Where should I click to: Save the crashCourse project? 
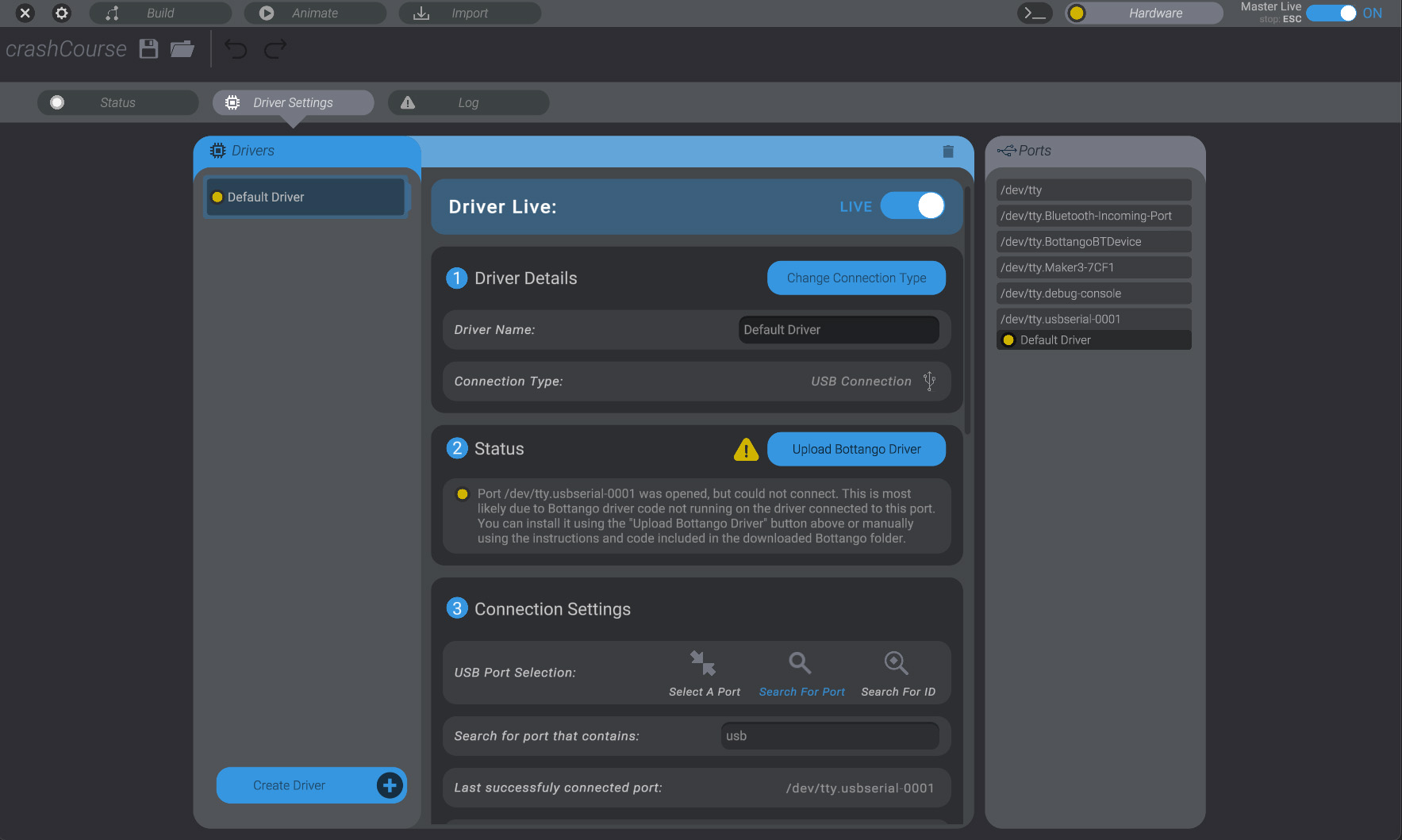click(148, 48)
